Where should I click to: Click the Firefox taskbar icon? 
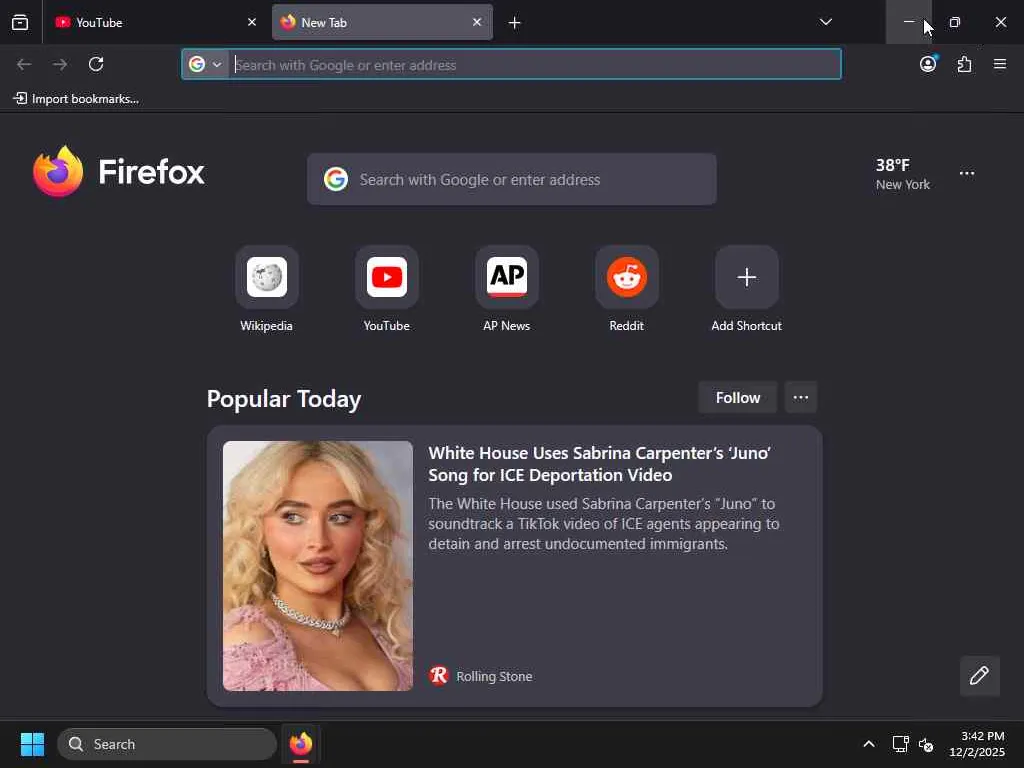click(301, 744)
